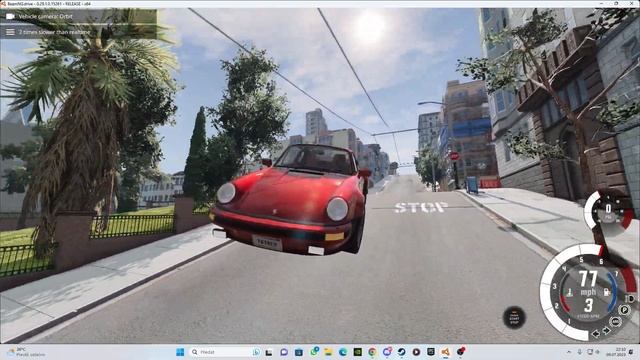Screen dimensions: 640x360
Task: Click the fuel pump icon in gauge
Action: coord(607,292)
